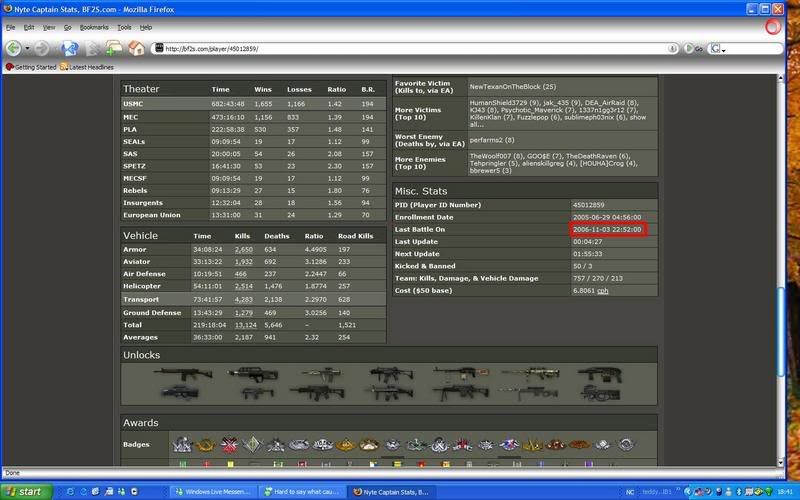Open the Edit menu
Viewport: 800px width, 500px height.
(29, 28)
